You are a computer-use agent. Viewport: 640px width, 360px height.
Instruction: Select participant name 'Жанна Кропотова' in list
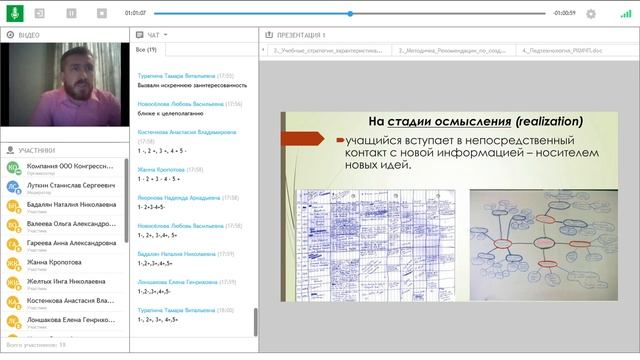pyautogui.click(x=54, y=262)
